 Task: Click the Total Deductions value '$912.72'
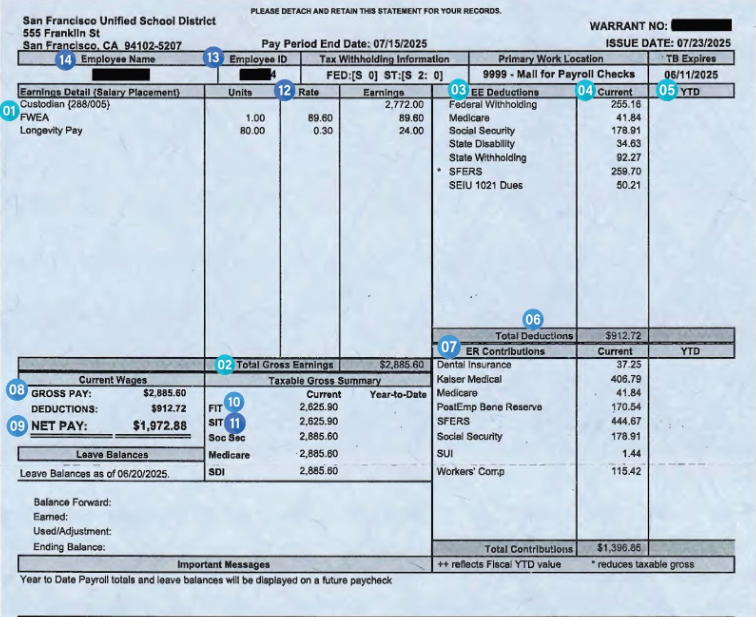coord(623,335)
